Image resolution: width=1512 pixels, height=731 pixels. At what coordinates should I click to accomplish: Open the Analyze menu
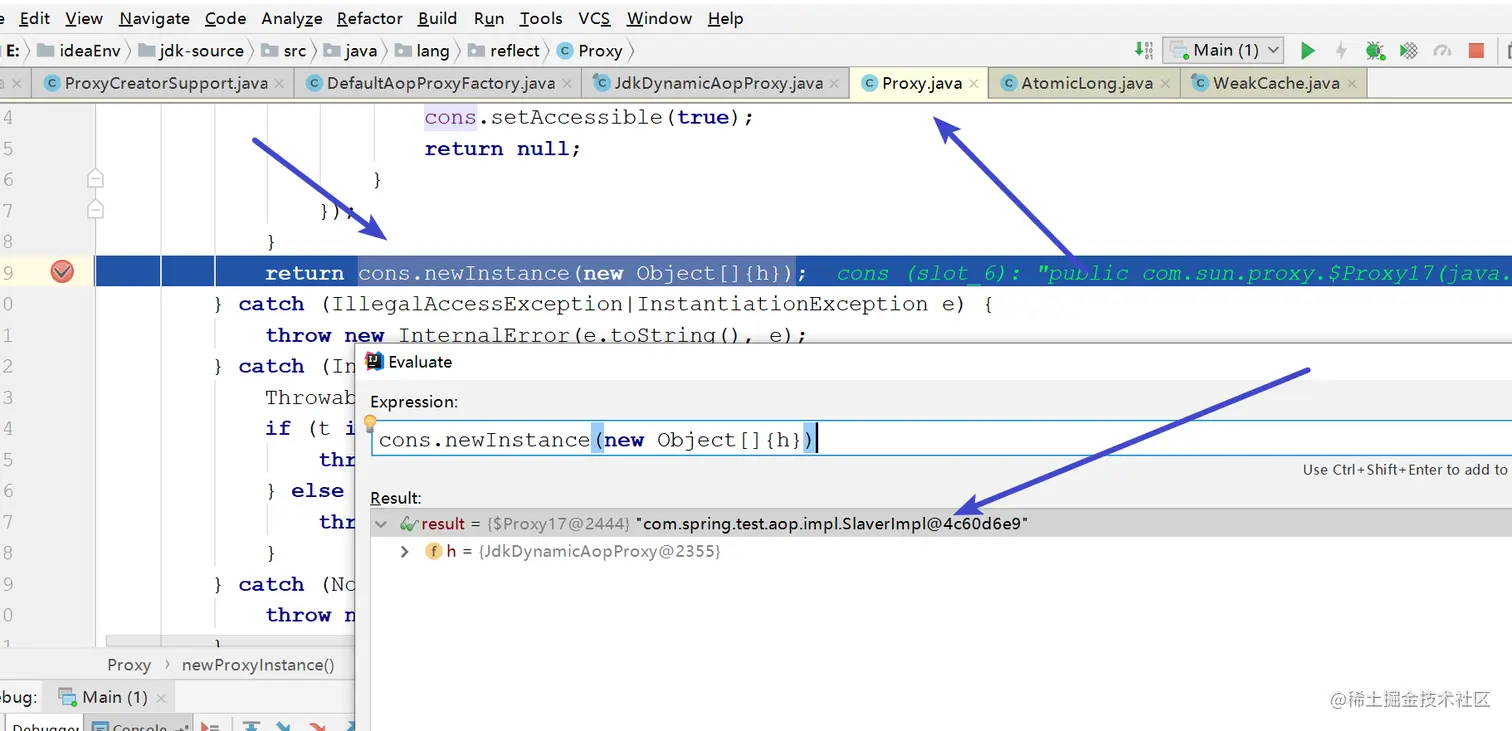pos(292,18)
